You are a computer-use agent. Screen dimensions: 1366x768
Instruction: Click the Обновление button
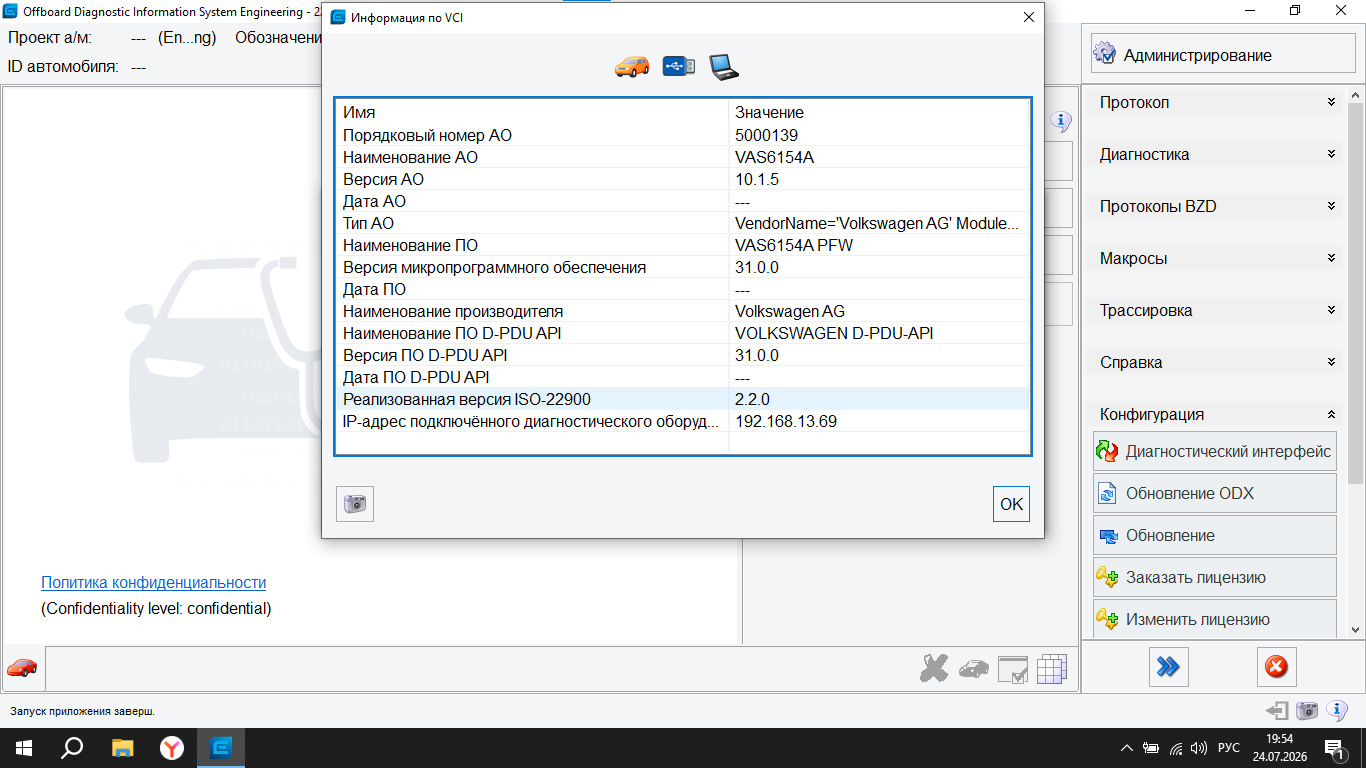tap(1215, 535)
